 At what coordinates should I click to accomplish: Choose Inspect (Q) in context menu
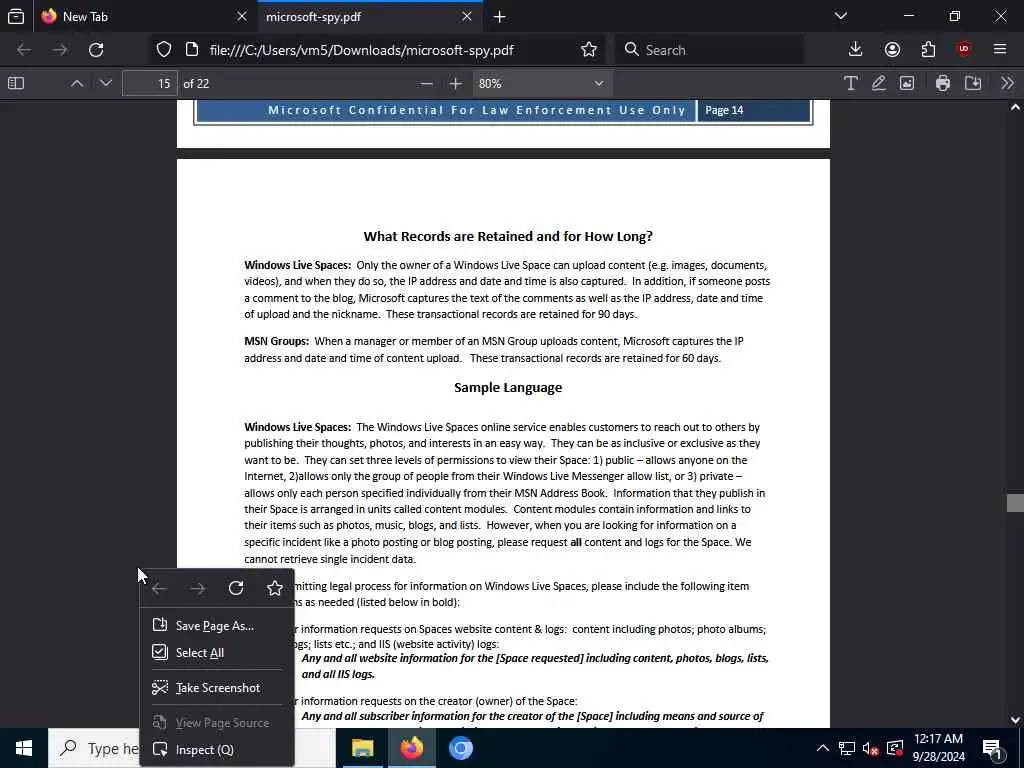click(x=217, y=750)
